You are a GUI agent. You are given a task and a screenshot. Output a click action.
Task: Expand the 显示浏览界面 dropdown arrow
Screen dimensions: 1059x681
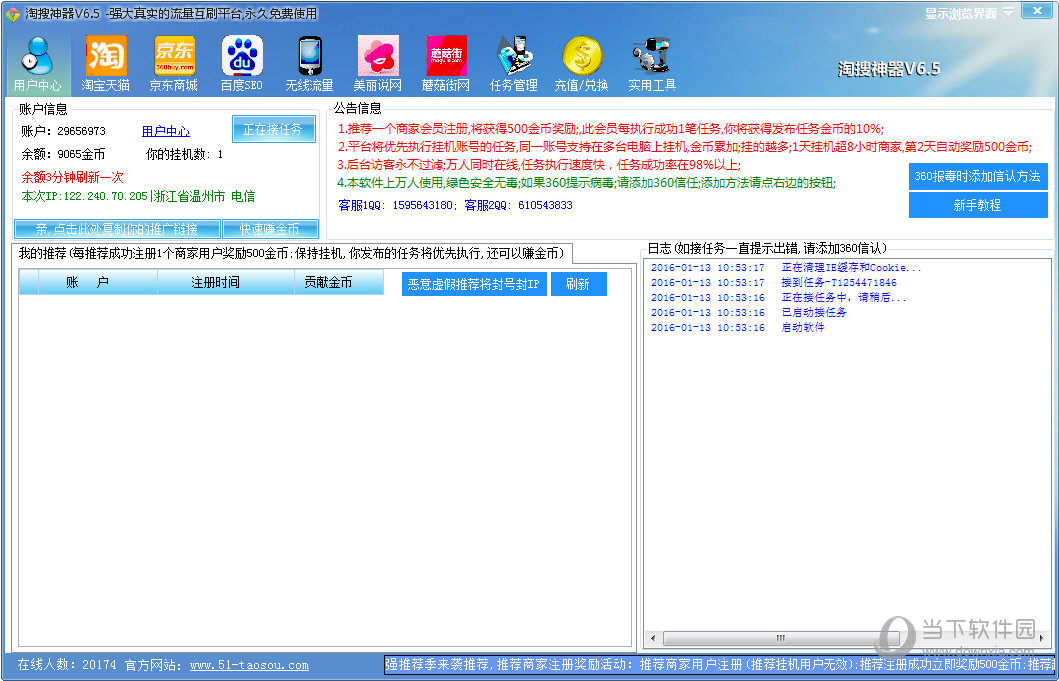tap(1008, 12)
